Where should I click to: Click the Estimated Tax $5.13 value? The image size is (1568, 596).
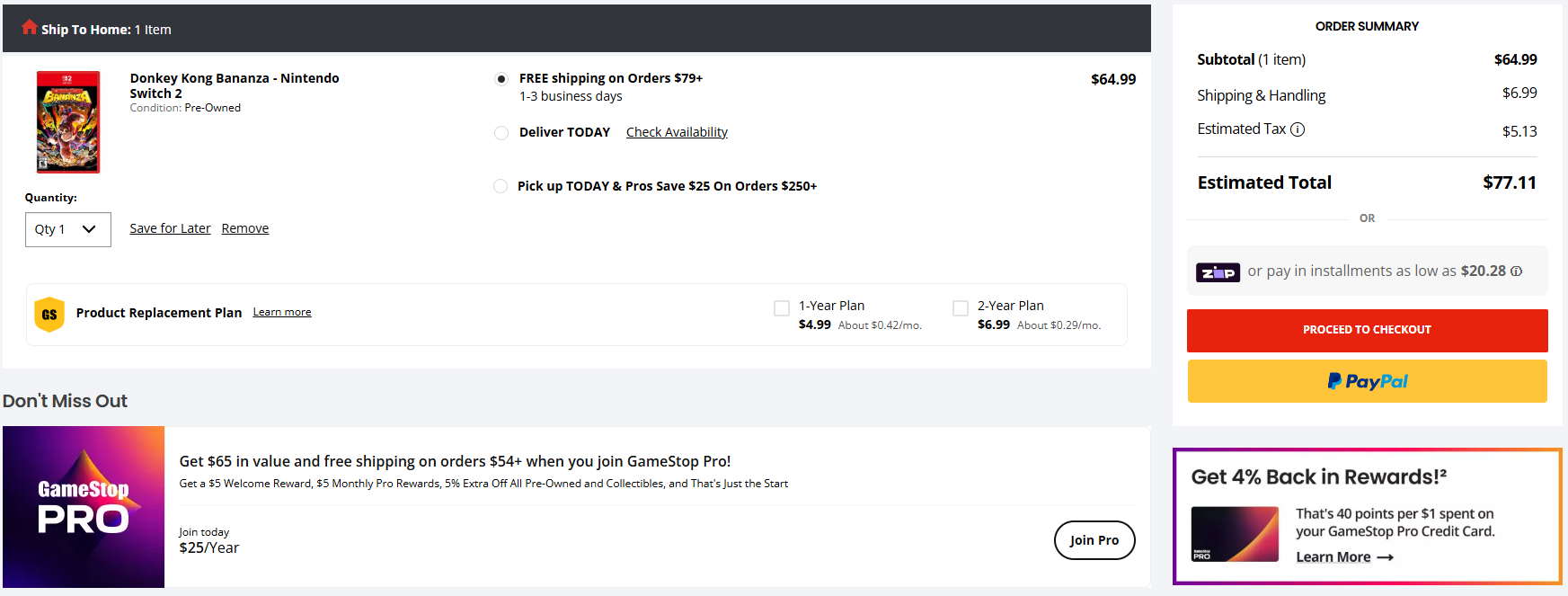coord(1519,131)
